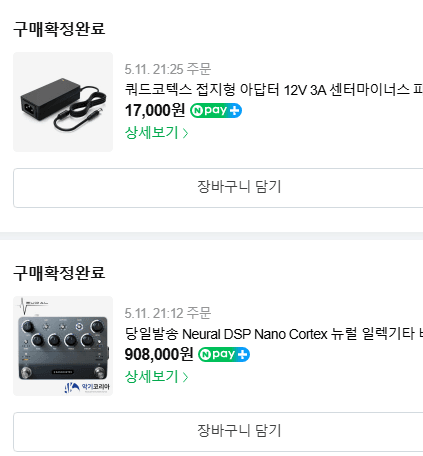
Task: Add the adapter to cart with 장바구니 담기
Action: coord(218,188)
